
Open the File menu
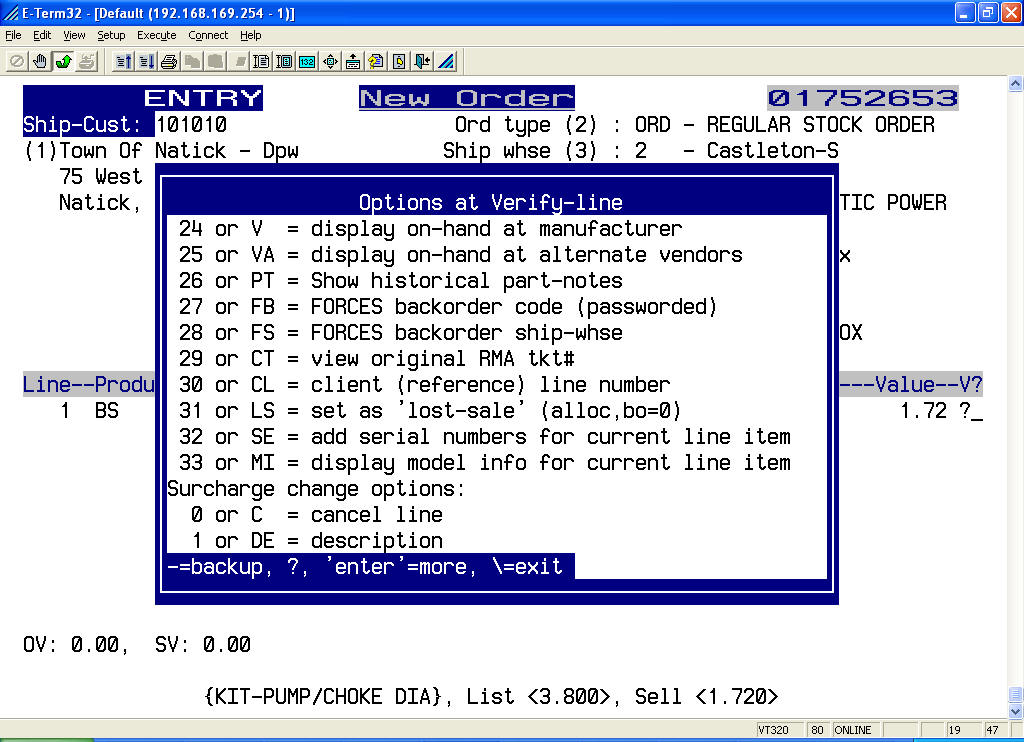tap(13, 35)
